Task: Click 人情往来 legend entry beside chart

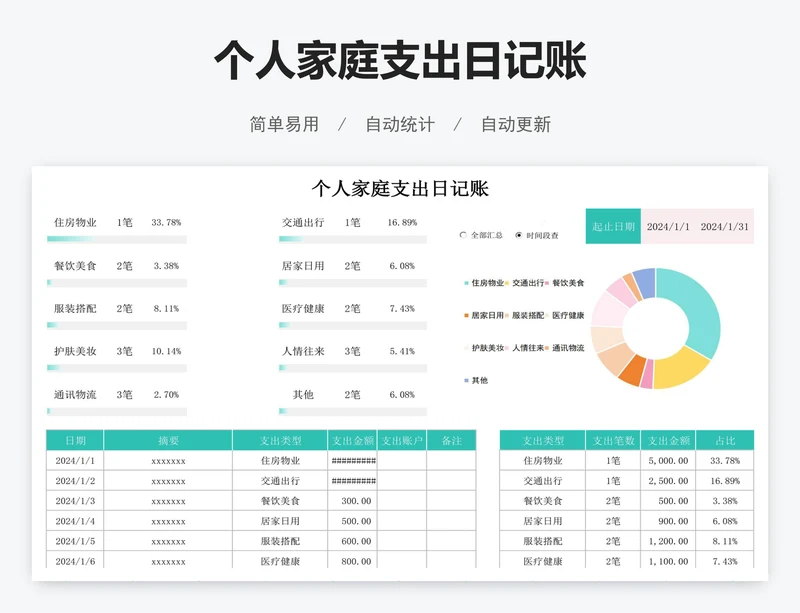Action: 524,348
